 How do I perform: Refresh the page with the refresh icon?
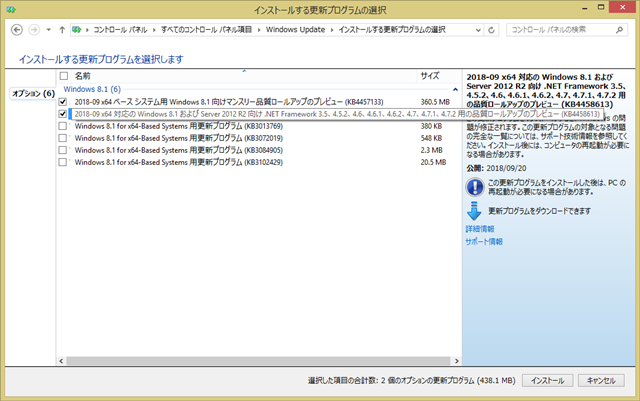click(491, 30)
